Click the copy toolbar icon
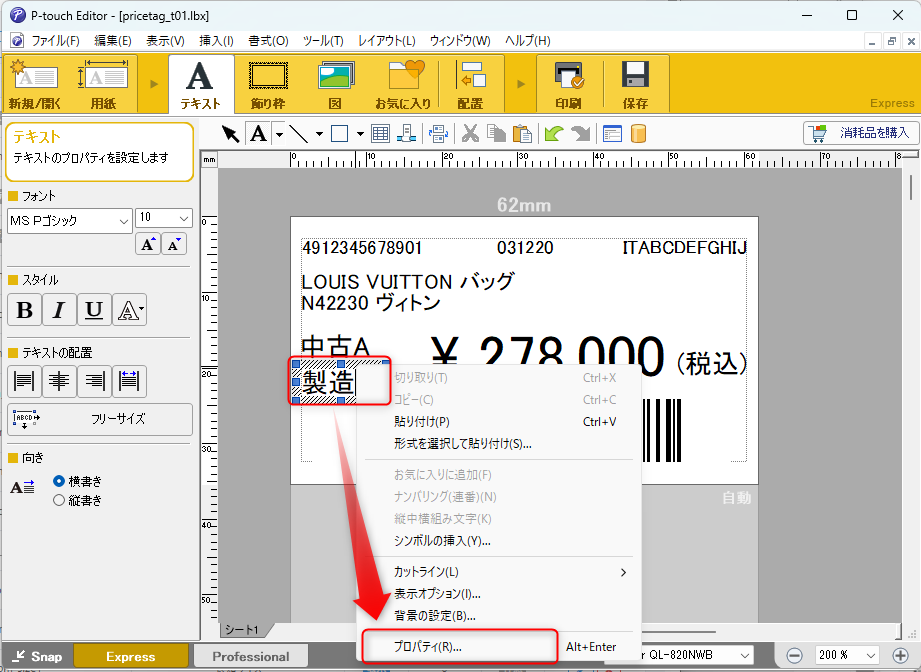This screenshot has height=672, width=921. click(x=496, y=134)
